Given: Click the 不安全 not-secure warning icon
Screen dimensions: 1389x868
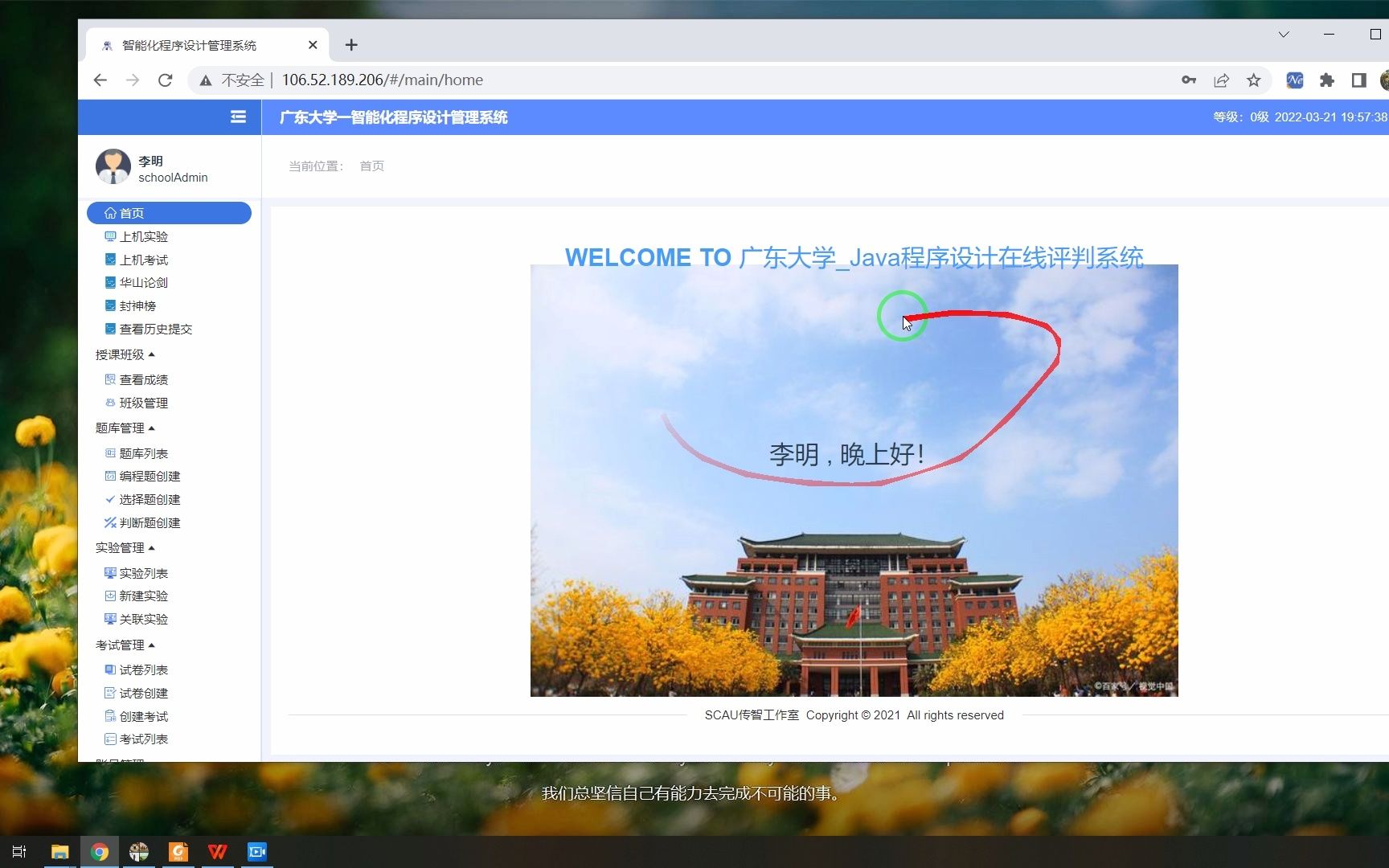Looking at the screenshot, I should [206, 80].
